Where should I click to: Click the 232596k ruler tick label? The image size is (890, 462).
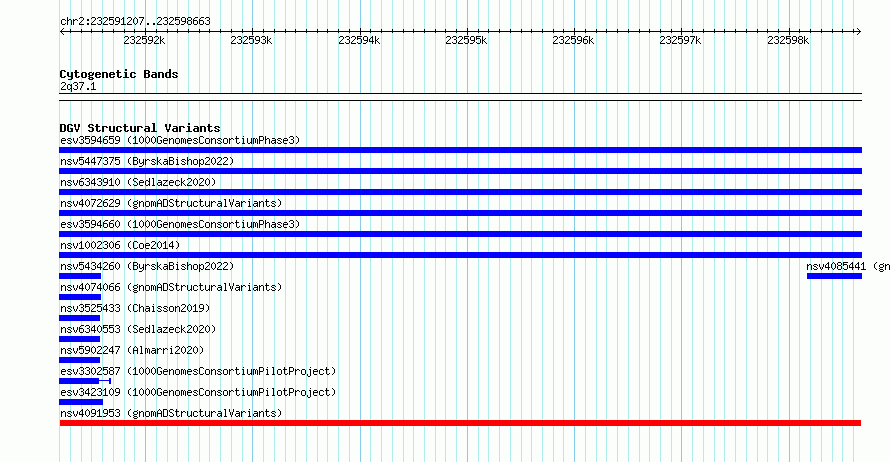573,40
